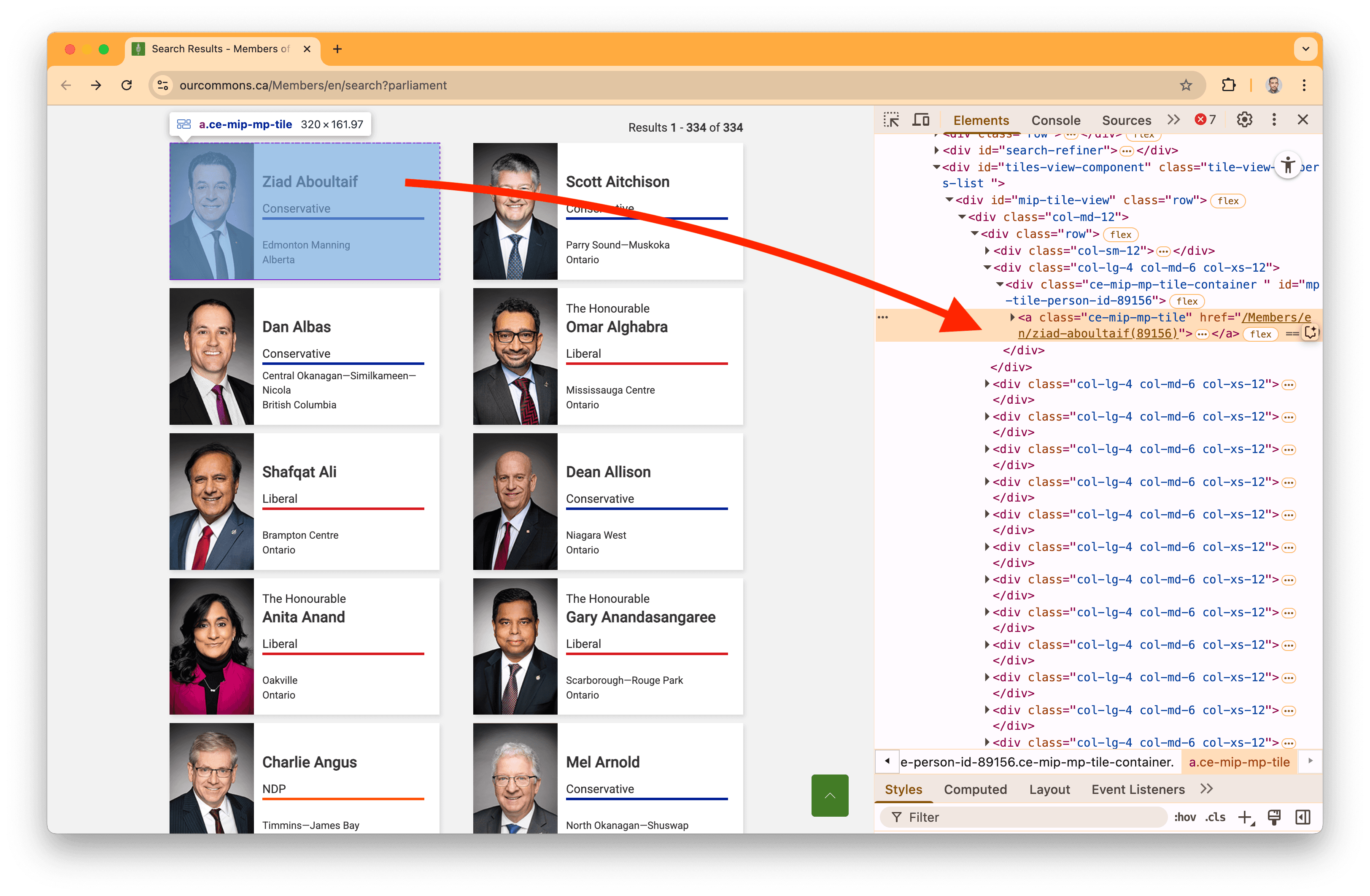Open the Extensions puzzle icon

click(1228, 85)
